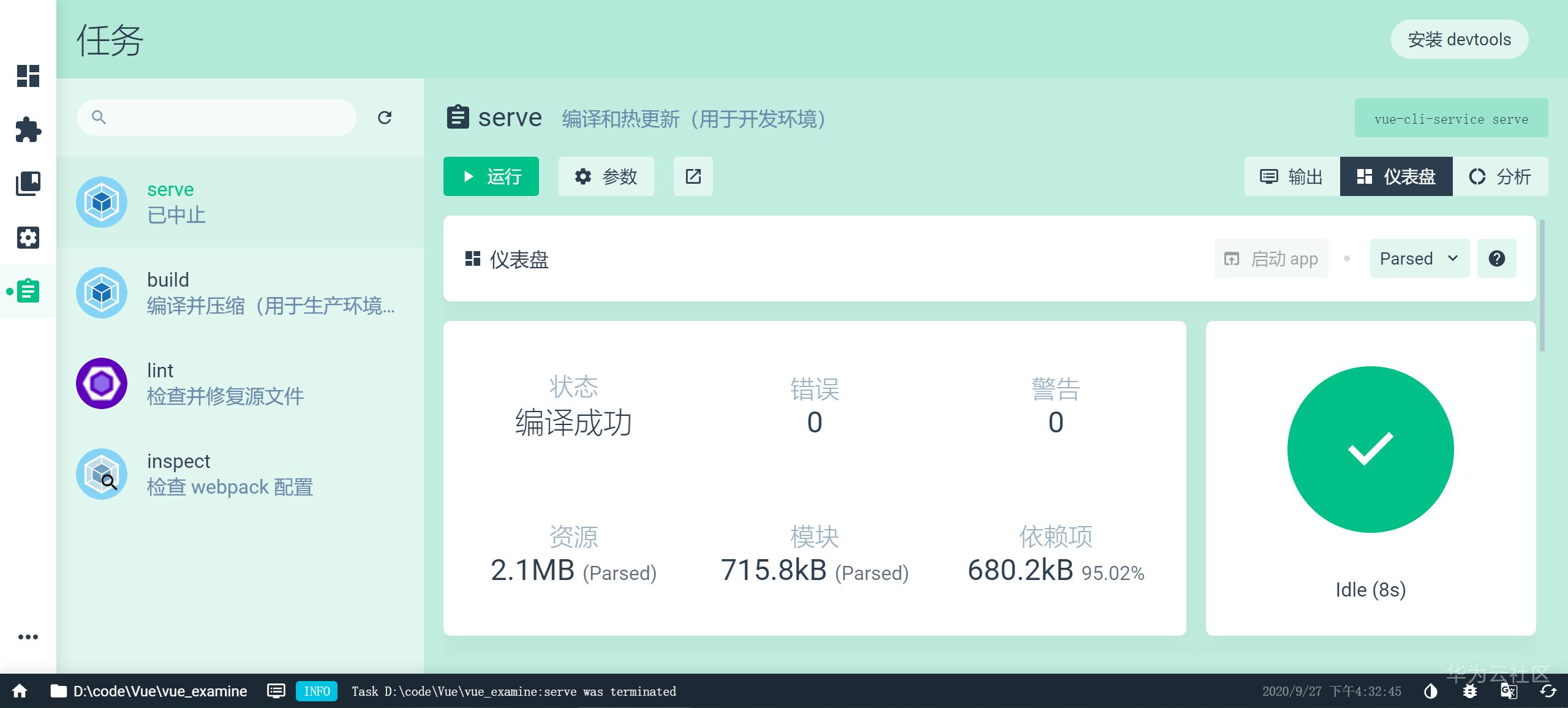Open serve task output in new window
This screenshot has width=1568, height=708.
693,176
